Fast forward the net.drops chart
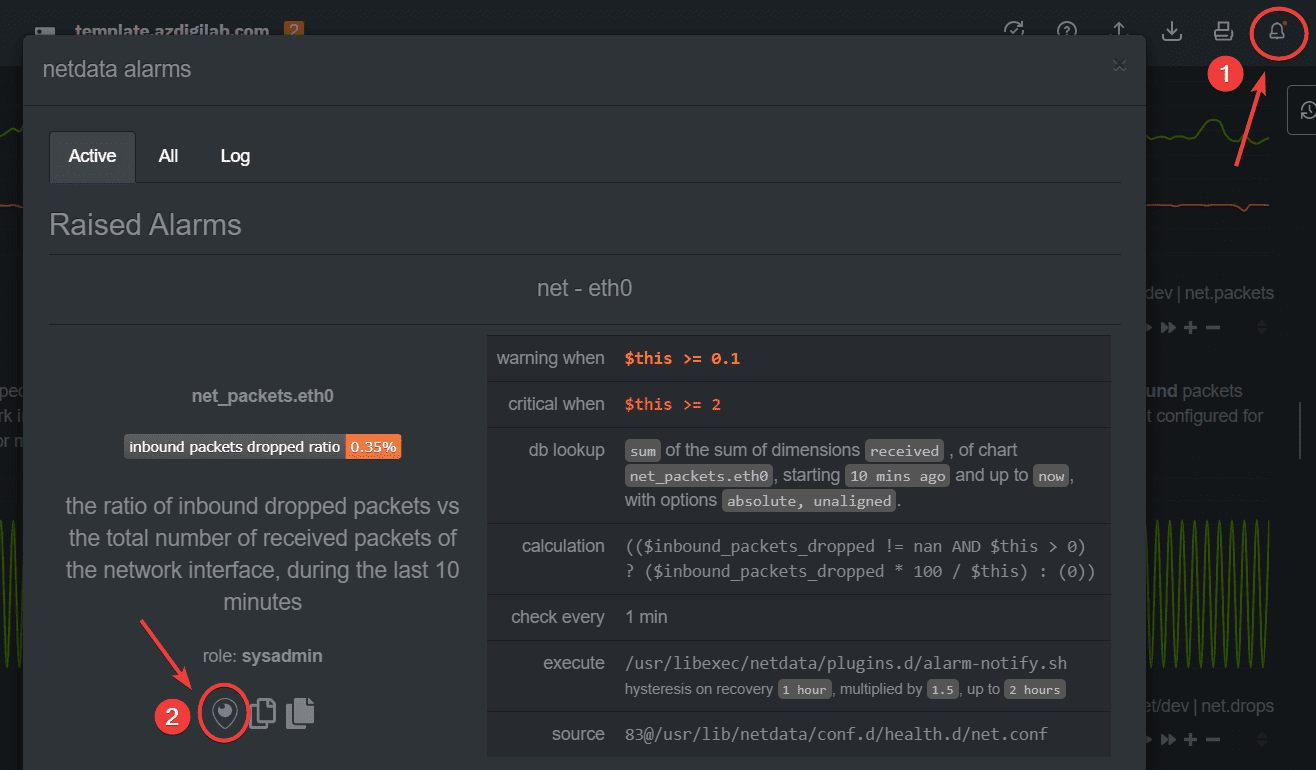This screenshot has width=1316, height=770. [x=1169, y=740]
